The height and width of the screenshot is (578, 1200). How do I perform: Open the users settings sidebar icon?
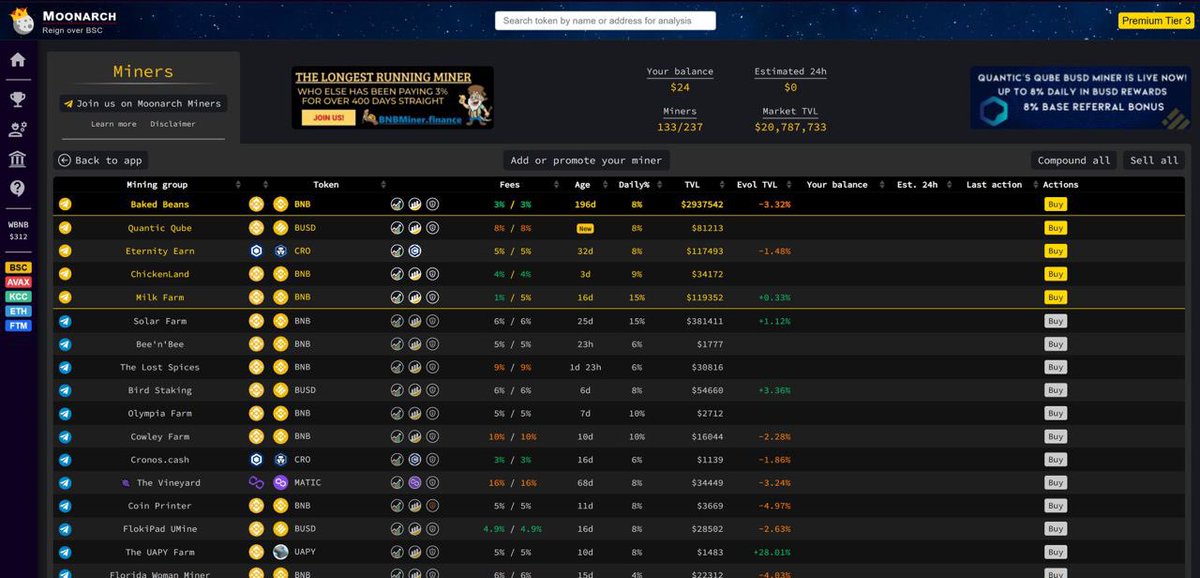pyautogui.click(x=17, y=129)
